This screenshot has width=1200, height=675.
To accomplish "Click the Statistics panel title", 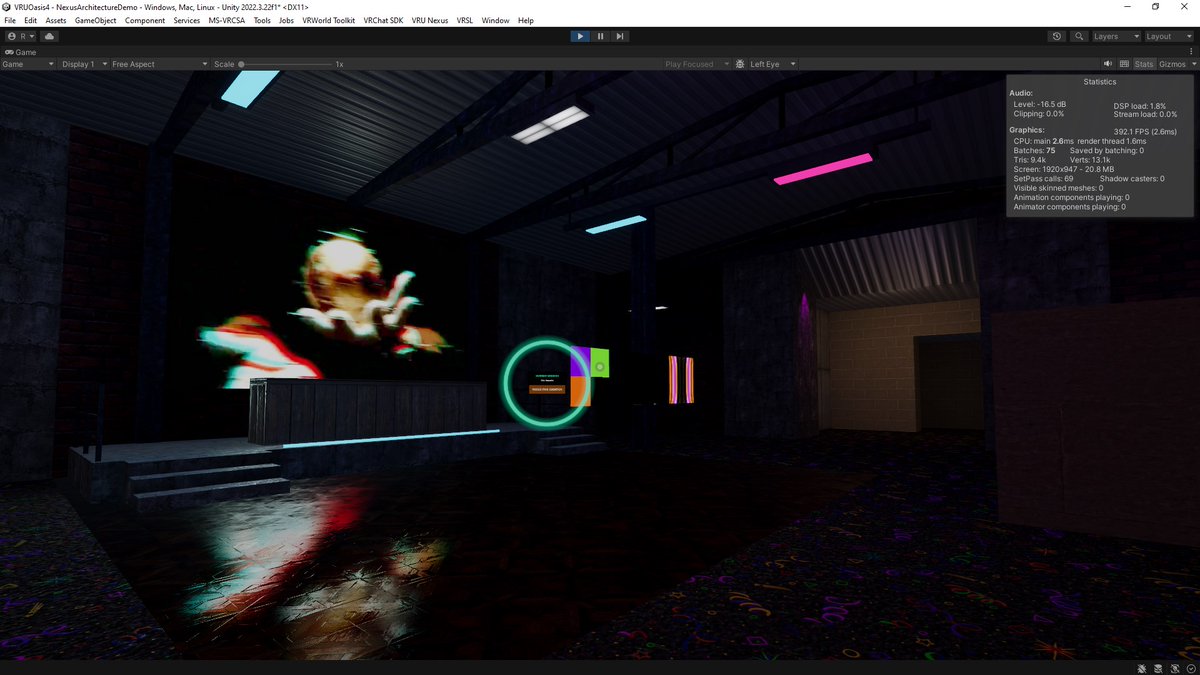I will (x=1100, y=82).
